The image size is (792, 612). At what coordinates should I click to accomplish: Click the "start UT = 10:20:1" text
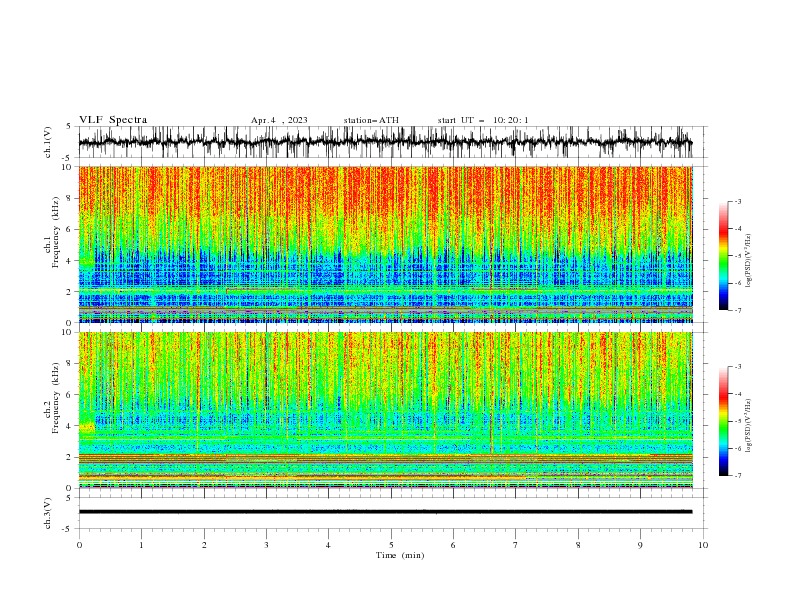[x=483, y=120]
